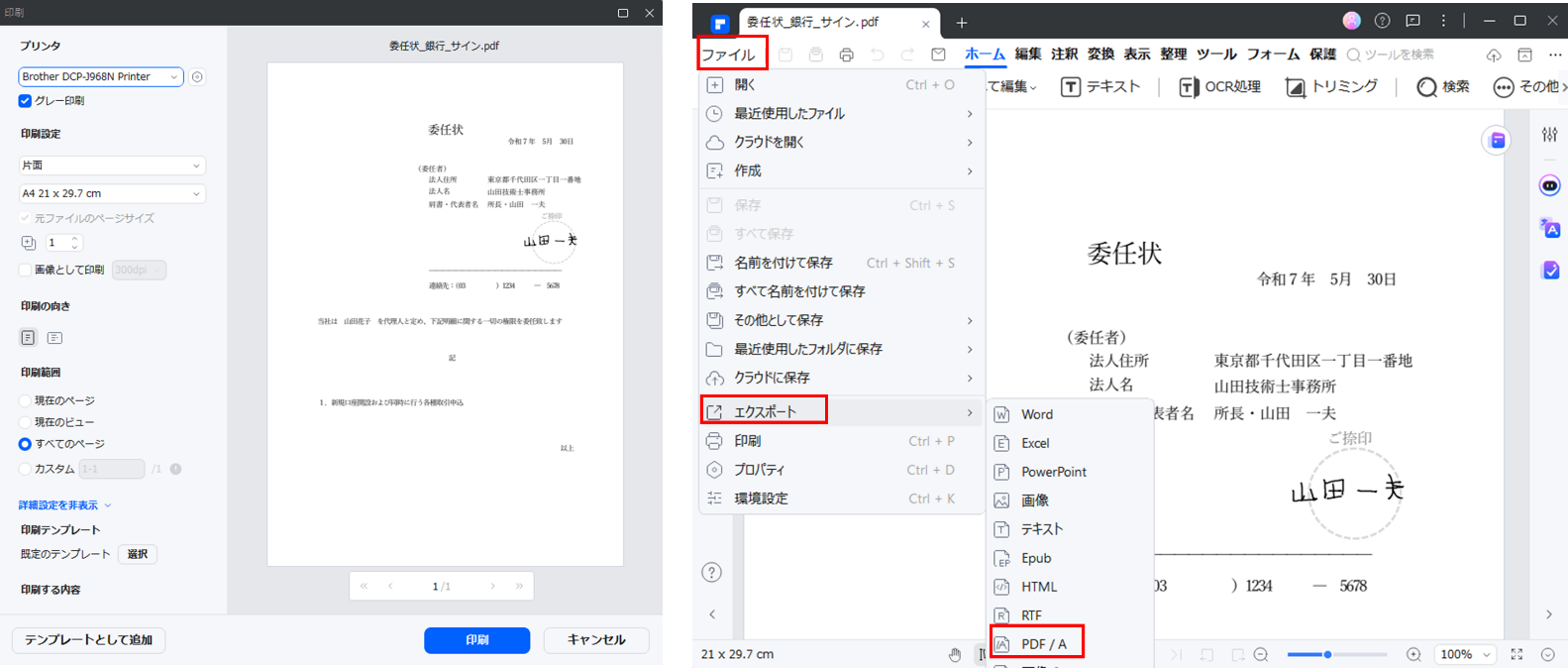Image resolution: width=1568 pixels, height=668 pixels.
Task: Expand 作成 submenu
Action: [x=841, y=171]
